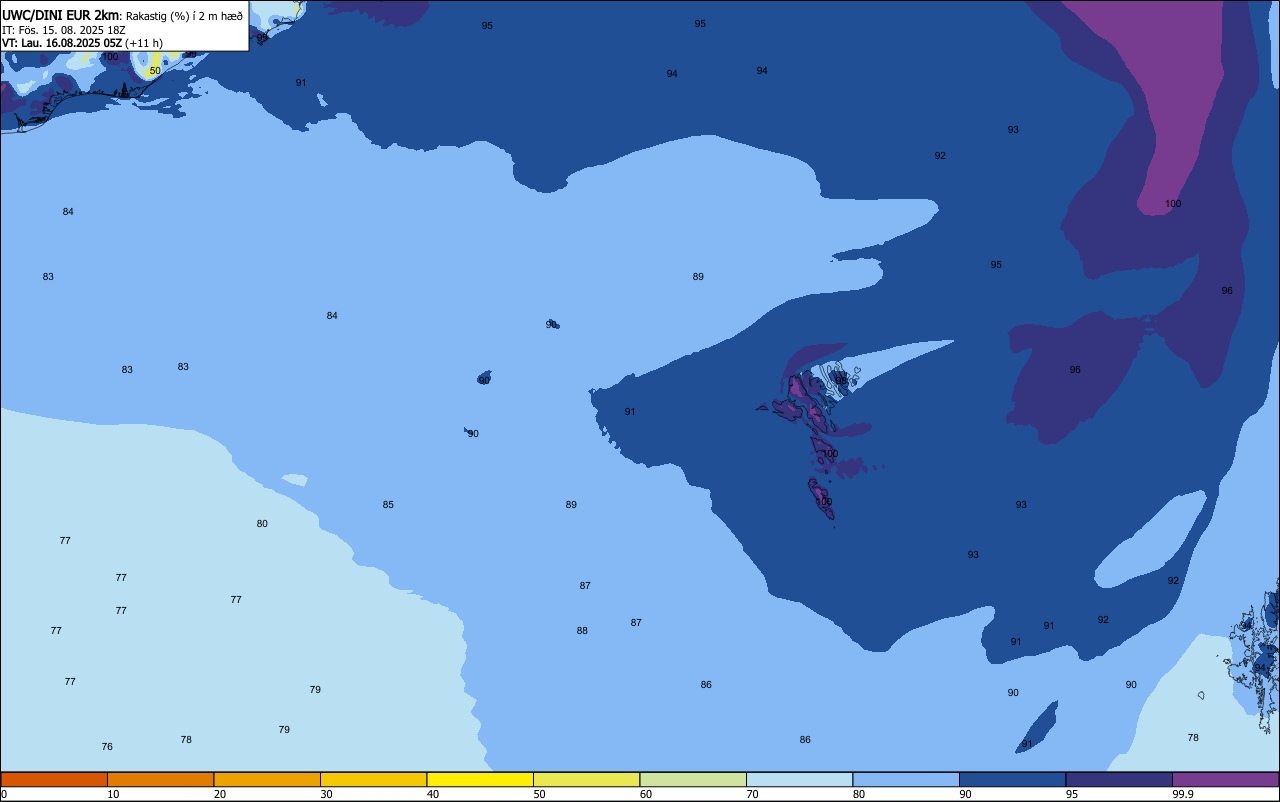Screen dimensions: 1280x802
Task: Select the 20–30 amber legend color segment
Action: point(267,779)
